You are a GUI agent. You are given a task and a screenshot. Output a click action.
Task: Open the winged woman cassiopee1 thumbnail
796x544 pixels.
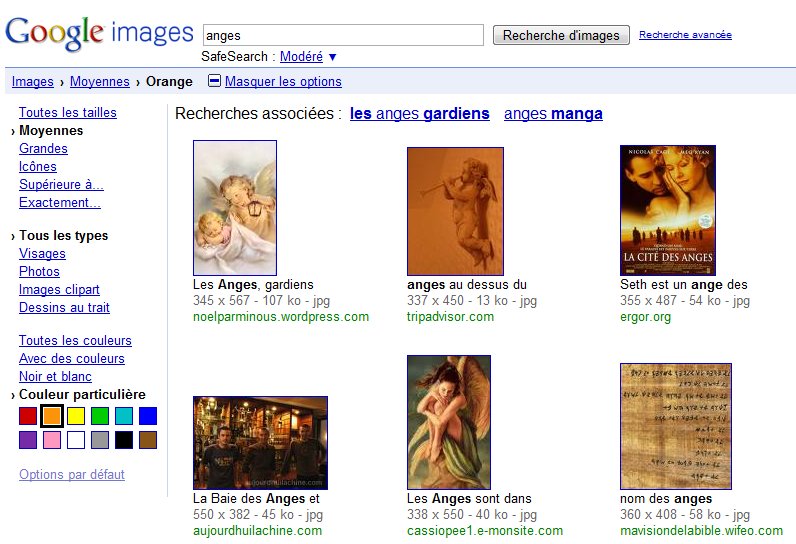(x=449, y=422)
